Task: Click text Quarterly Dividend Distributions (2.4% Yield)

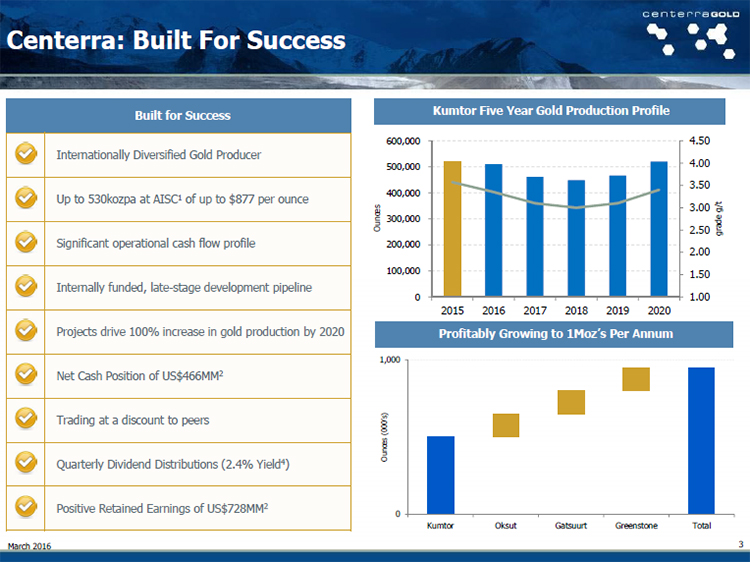Action: click(173, 464)
